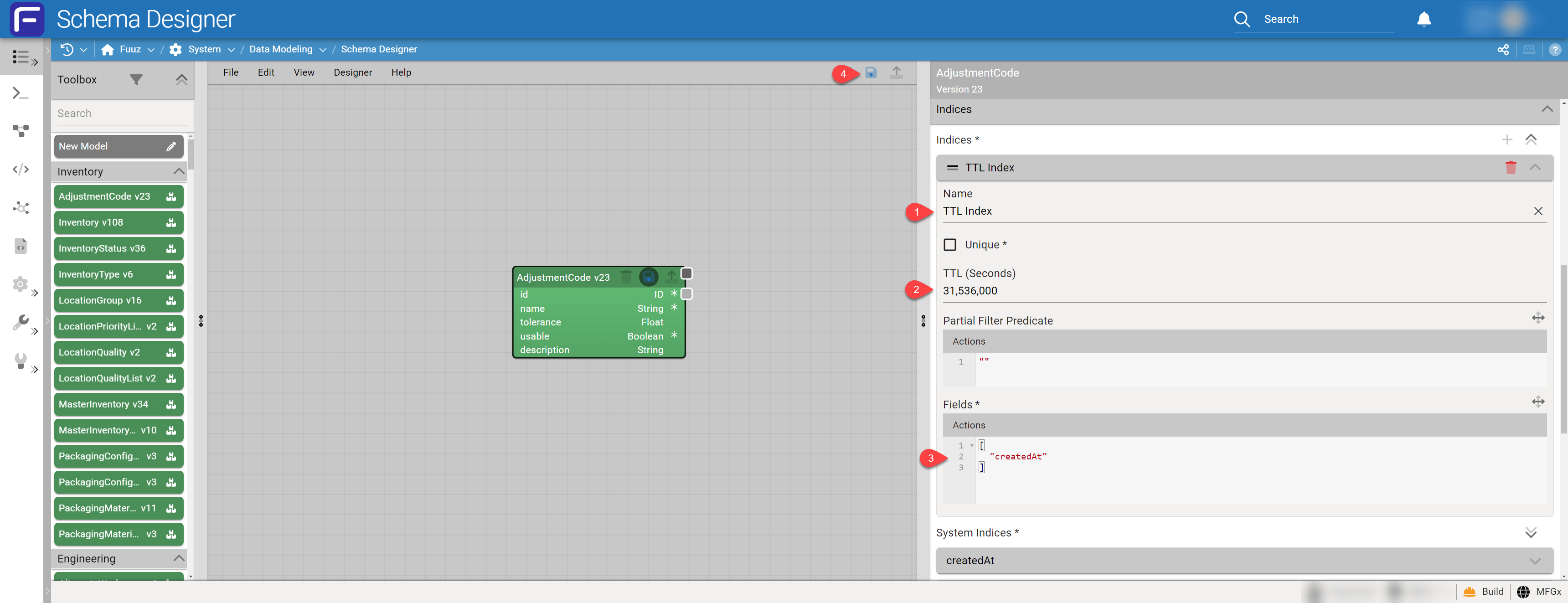Click the deploy upload icon in toolbar
This screenshot has height=603, width=1568.
(896, 73)
